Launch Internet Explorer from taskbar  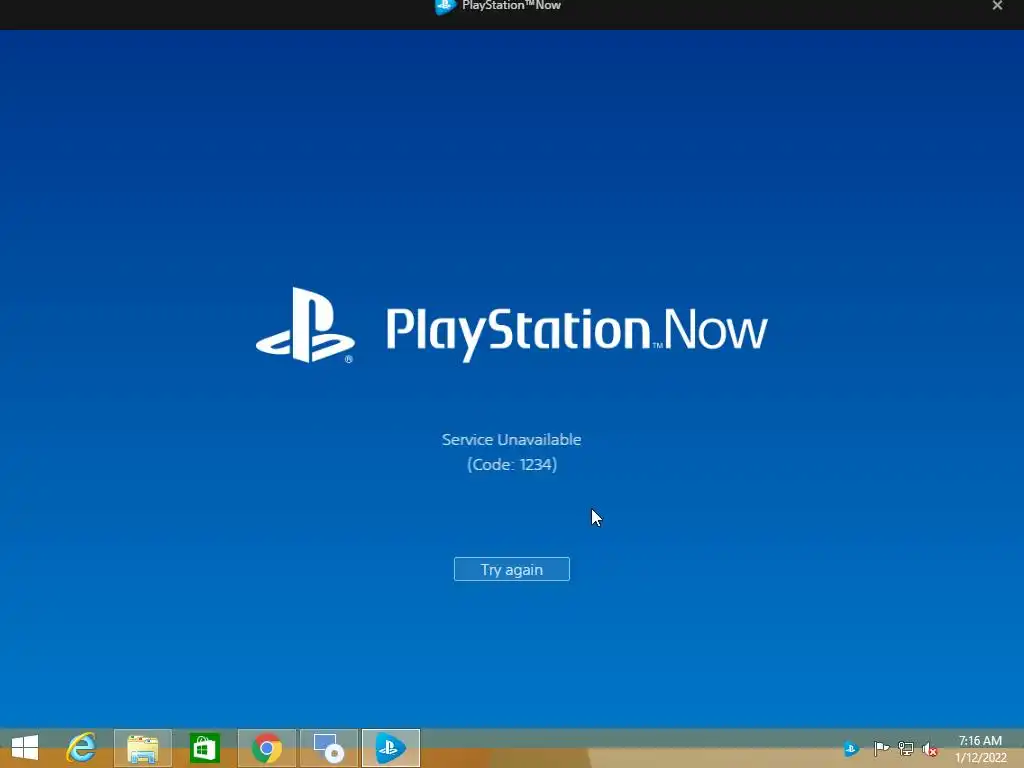[x=81, y=748]
